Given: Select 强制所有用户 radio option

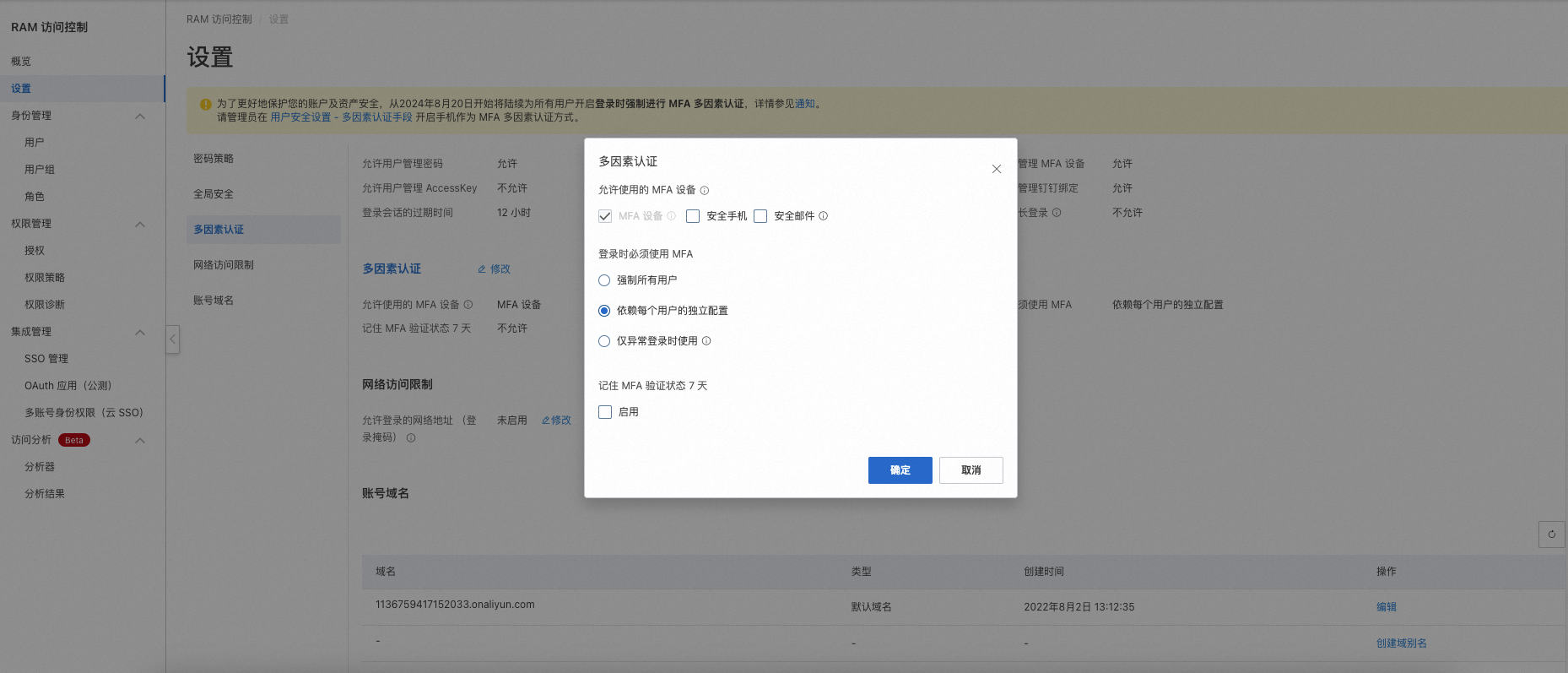Looking at the screenshot, I should pyautogui.click(x=604, y=280).
